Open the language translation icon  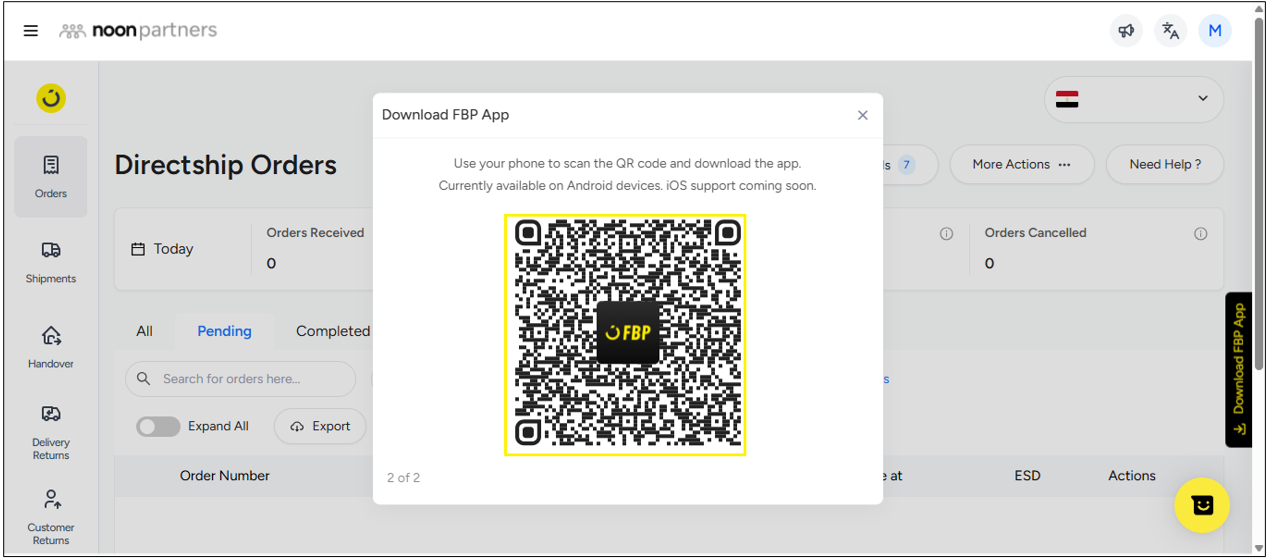[1170, 31]
